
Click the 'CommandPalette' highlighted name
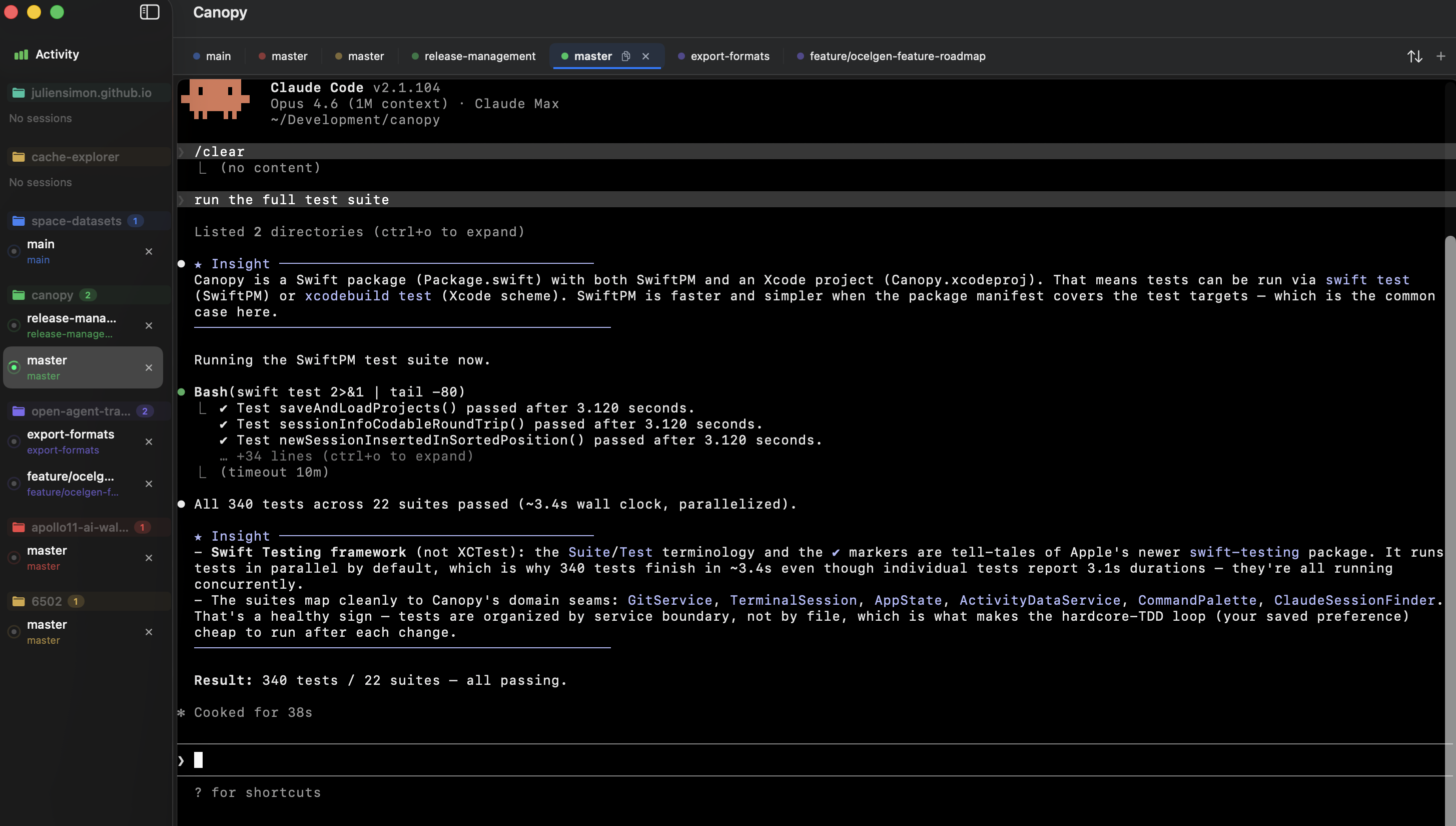click(1197, 600)
